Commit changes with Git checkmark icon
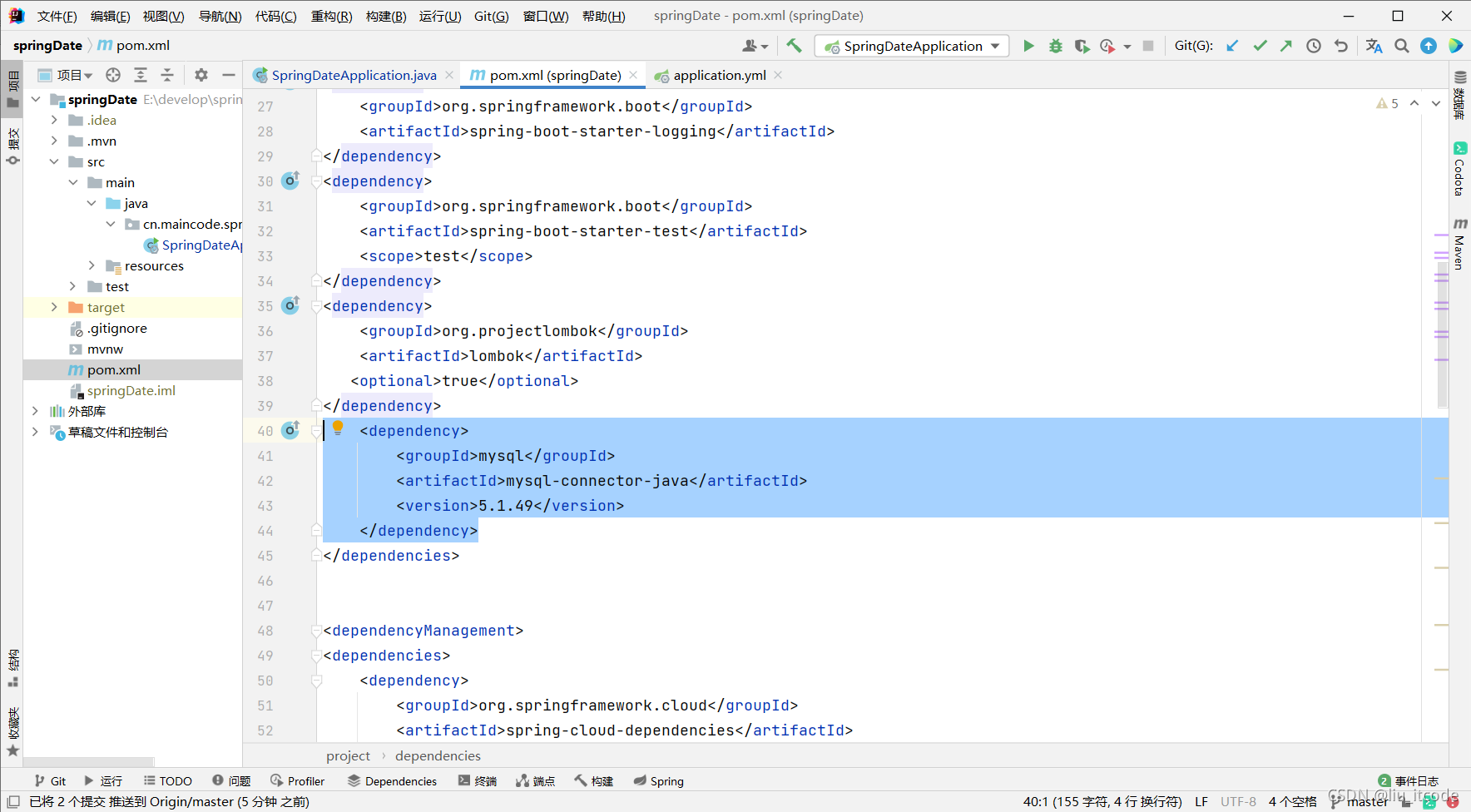 coord(1260,46)
